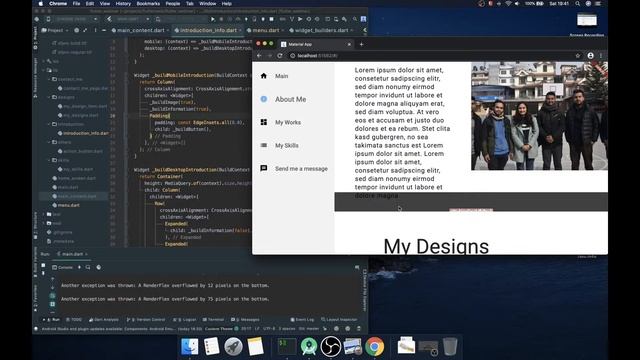Click the search icon in Android Studio toolbar
The width and height of the screenshot is (640, 360).
(x=355, y=19)
